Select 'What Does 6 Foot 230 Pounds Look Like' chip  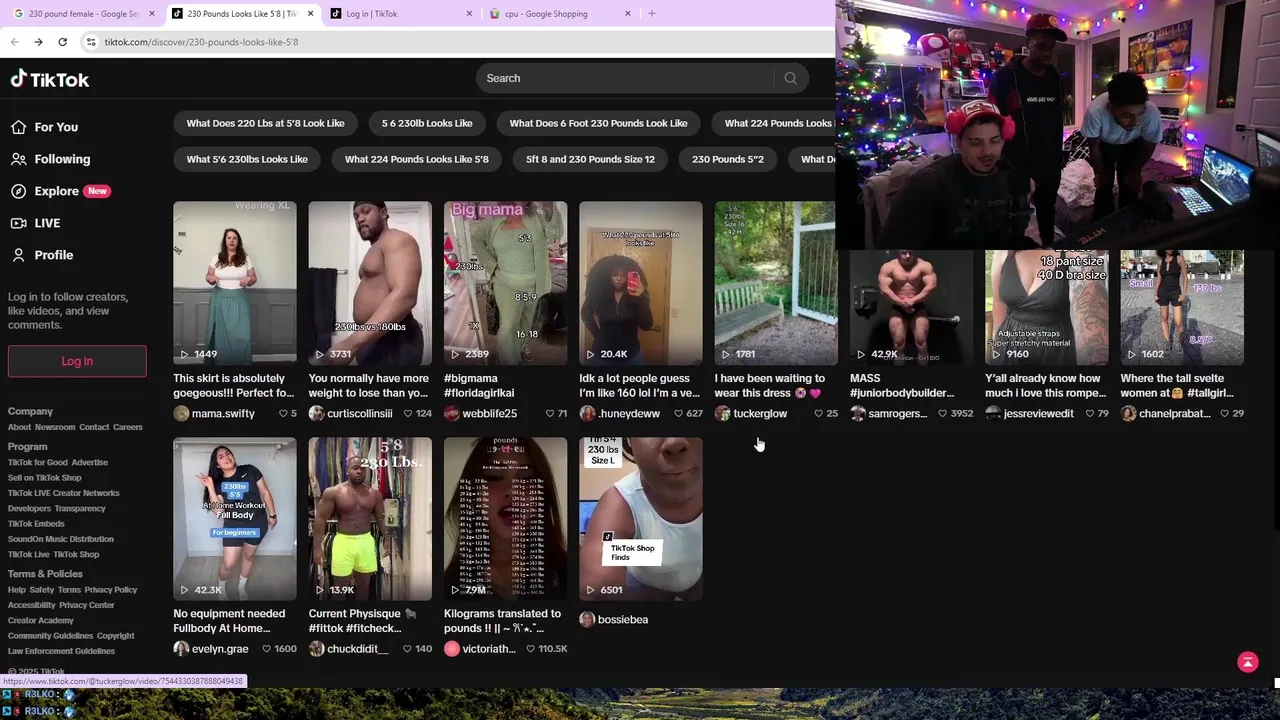(598, 123)
